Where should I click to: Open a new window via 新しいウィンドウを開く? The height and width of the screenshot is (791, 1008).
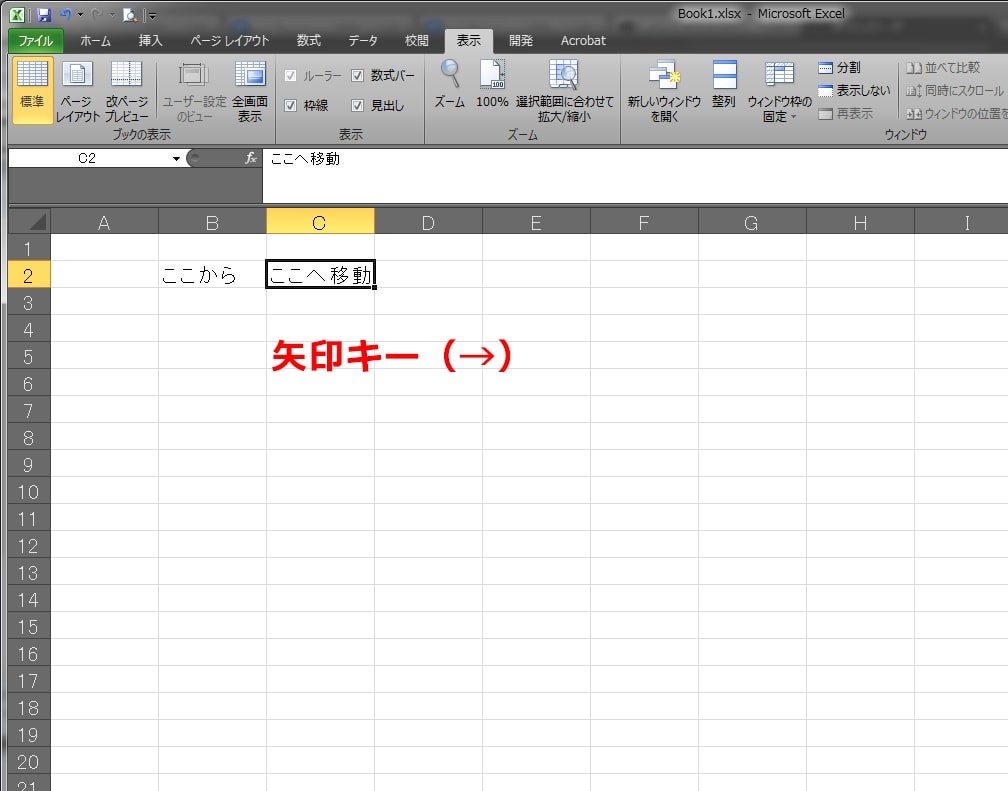[665, 88]
